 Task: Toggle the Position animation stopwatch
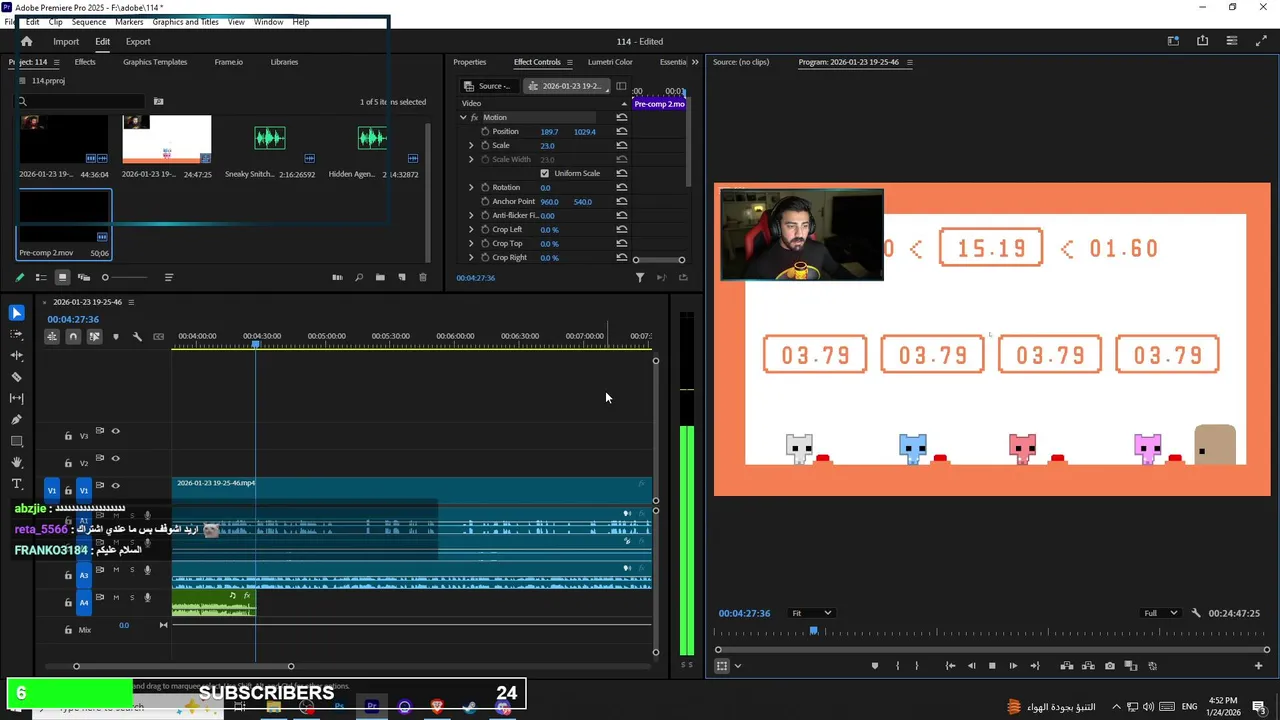coord(485,131)
